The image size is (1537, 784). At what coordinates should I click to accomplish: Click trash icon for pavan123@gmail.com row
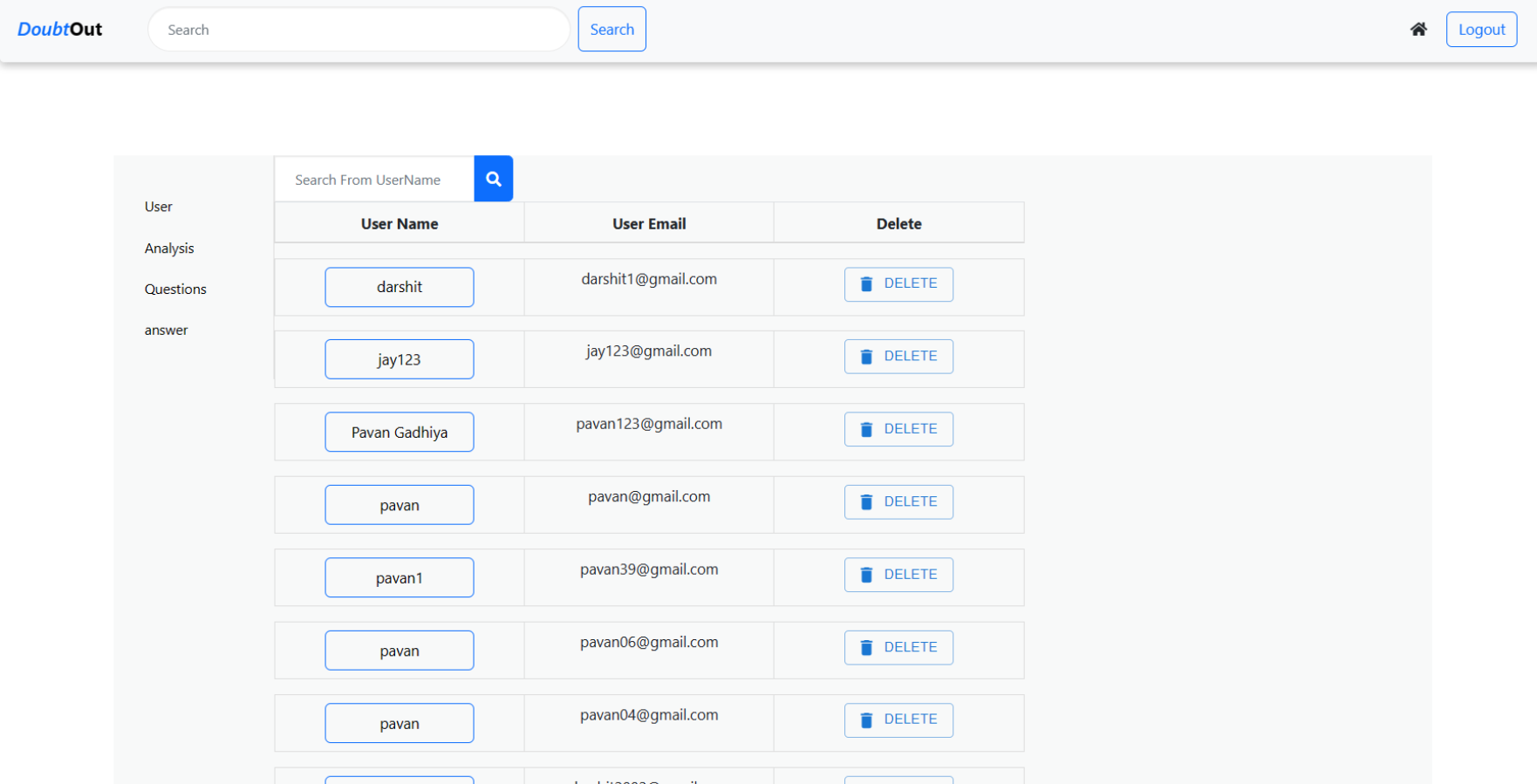(866, 429)
